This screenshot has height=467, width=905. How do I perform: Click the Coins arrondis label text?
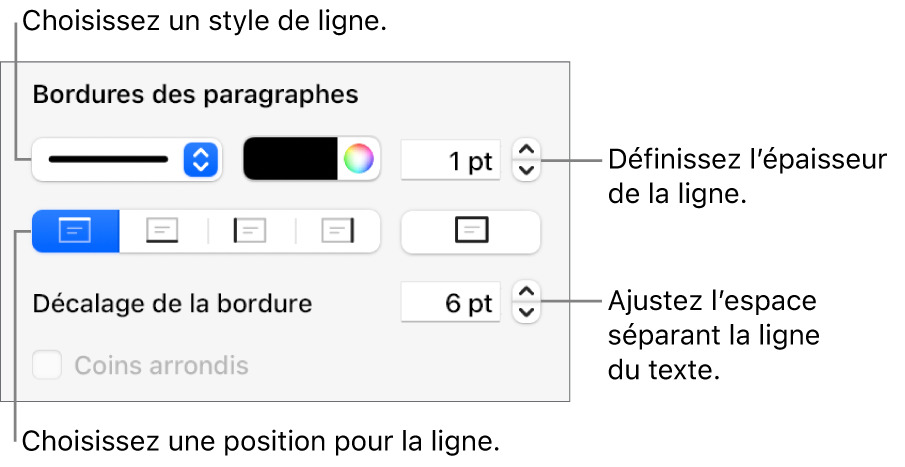click(x=161, y=366)
